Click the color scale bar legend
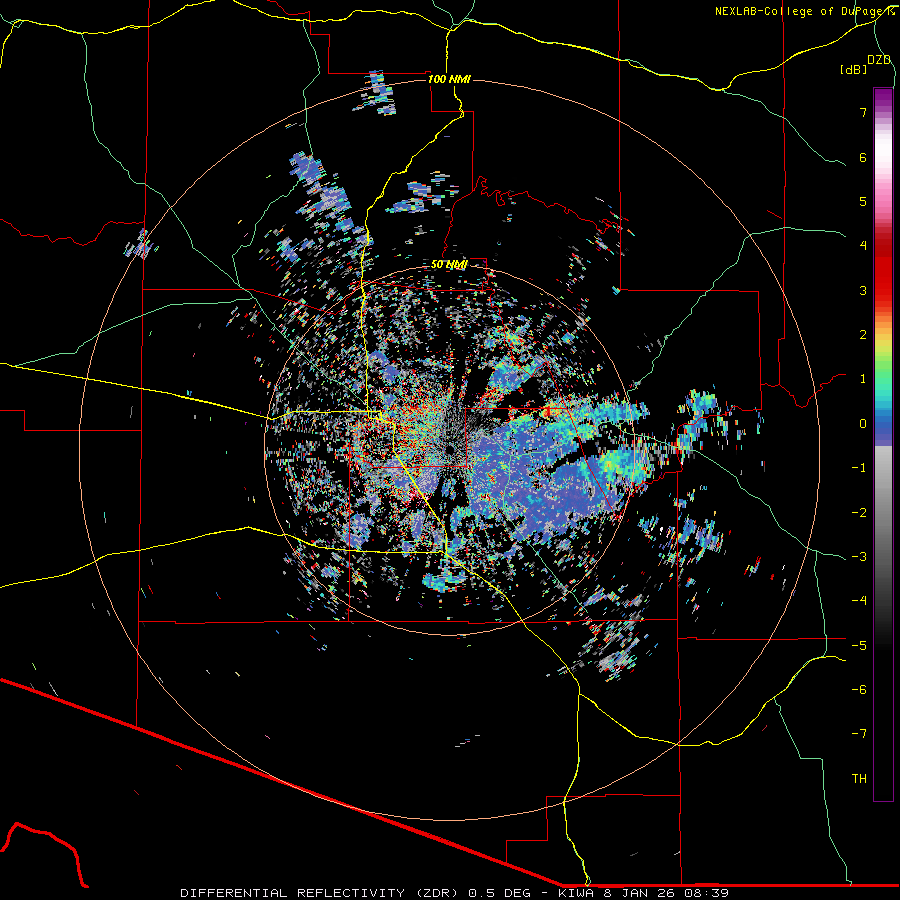Image resolution: width=900 pixels, height=900 pixels. (883, 444)
